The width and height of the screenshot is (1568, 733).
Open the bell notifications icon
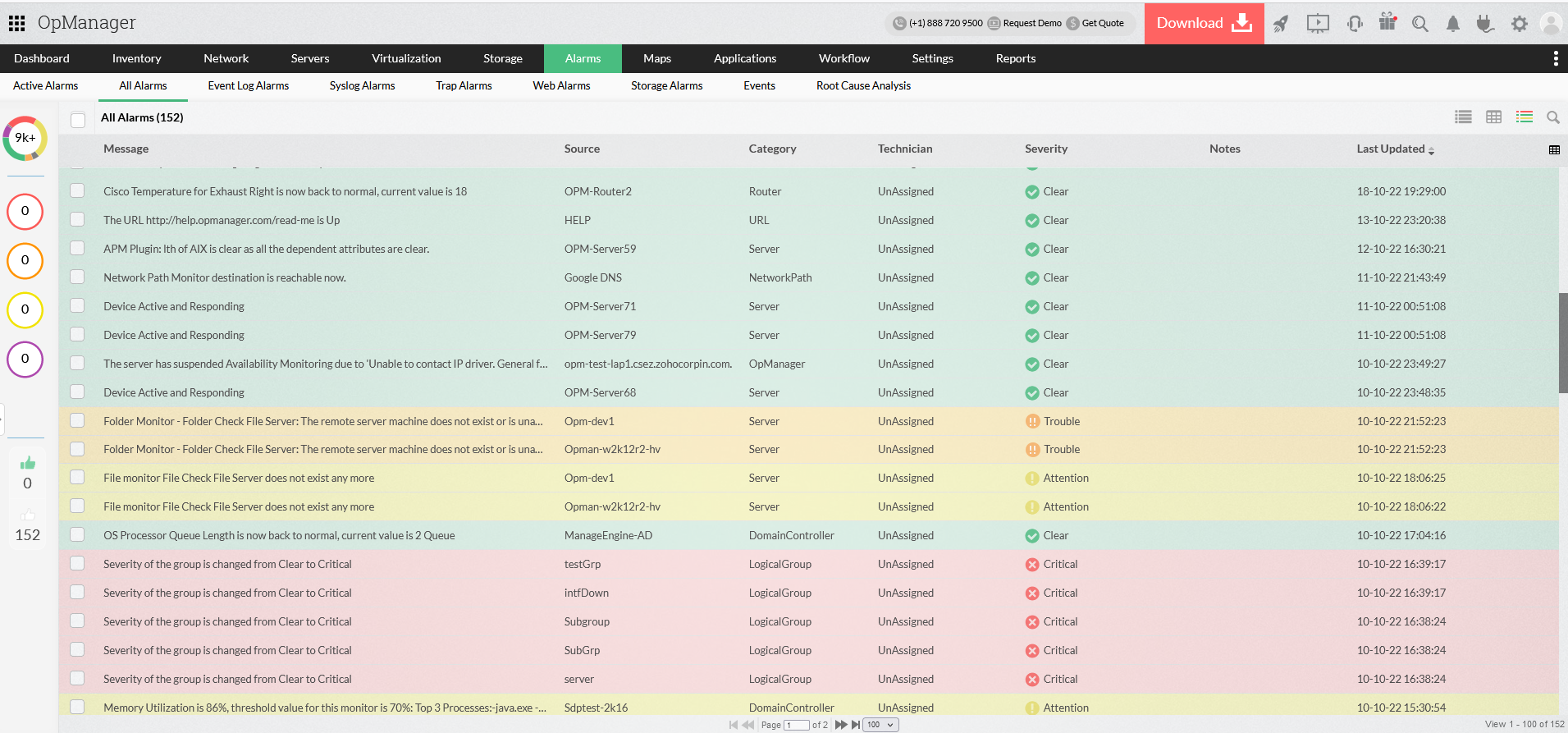coord(1453,24)
